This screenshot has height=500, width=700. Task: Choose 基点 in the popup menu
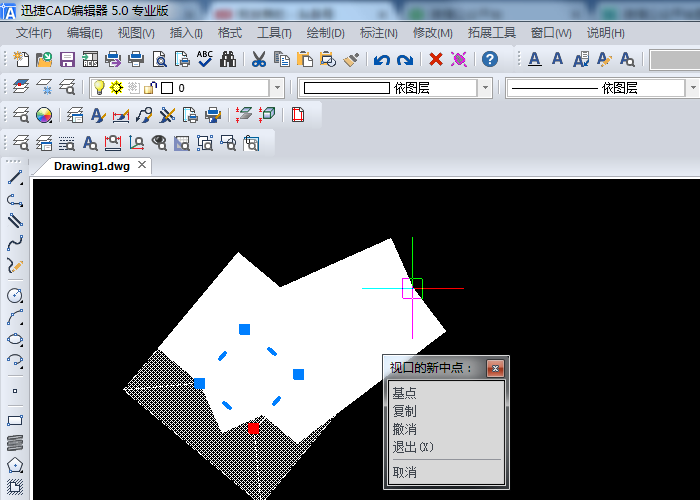[x=404, y=393]
